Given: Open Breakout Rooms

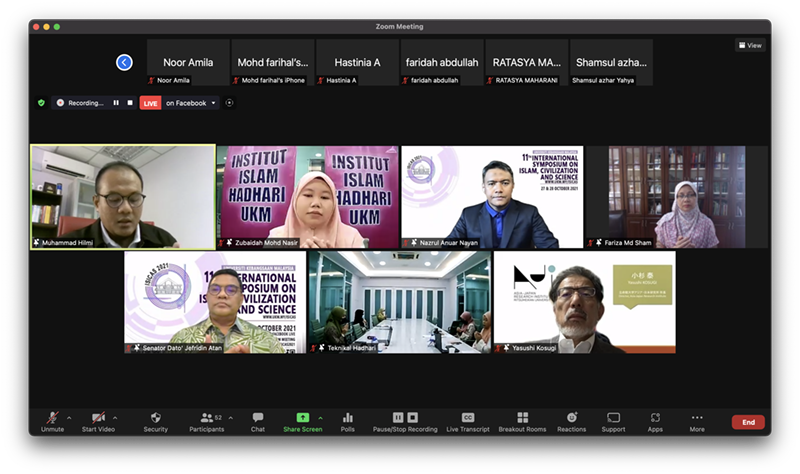Looking at the screenshot, I should pyautogui.click(x=522, y=420).
